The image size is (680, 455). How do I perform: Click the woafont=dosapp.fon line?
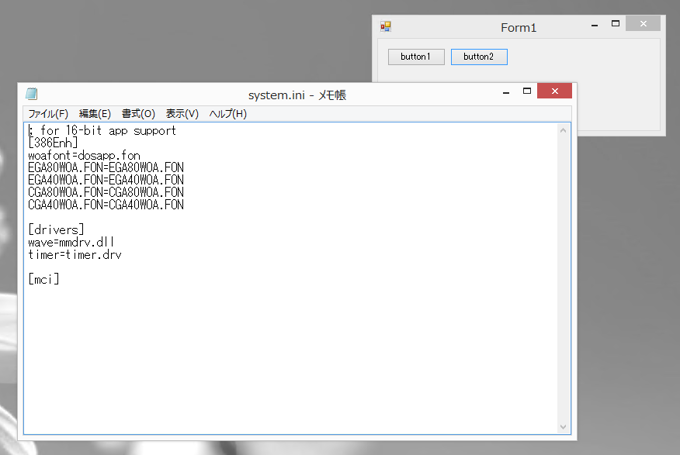(84, 155)
